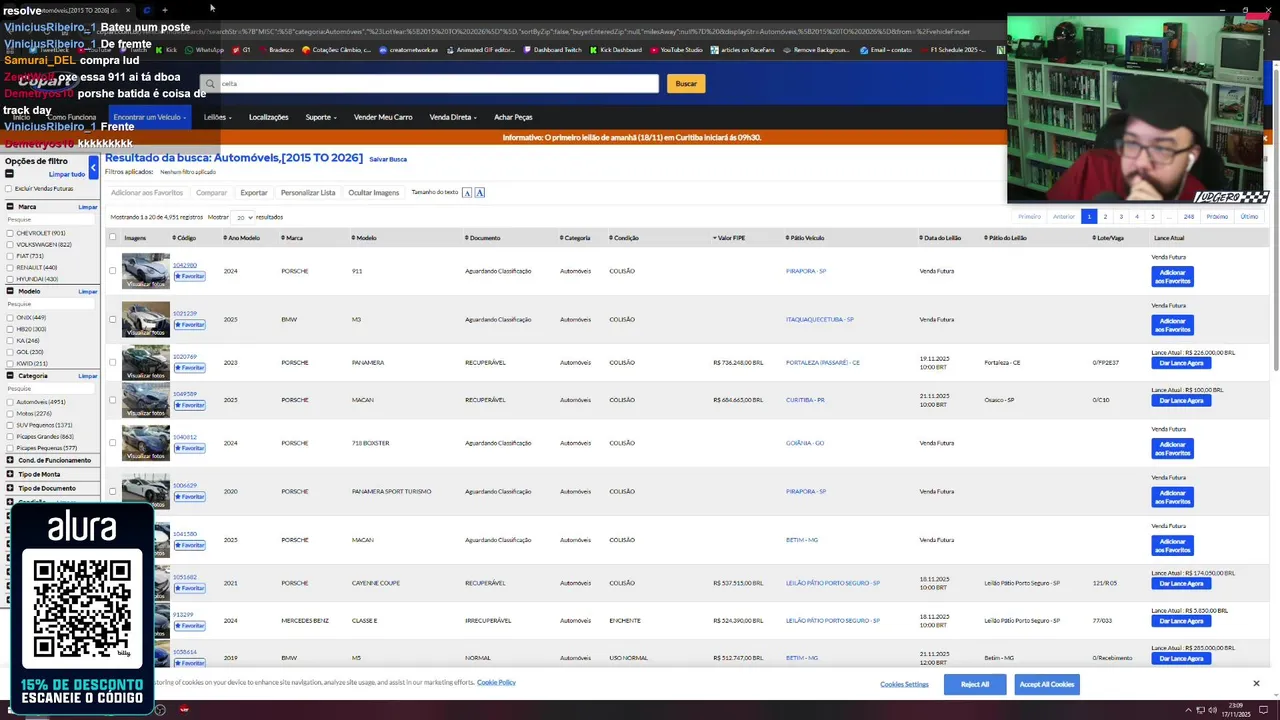1280x720 pixels.
Task: Close the orange informativo banner
Action: tap(1264, 138)
